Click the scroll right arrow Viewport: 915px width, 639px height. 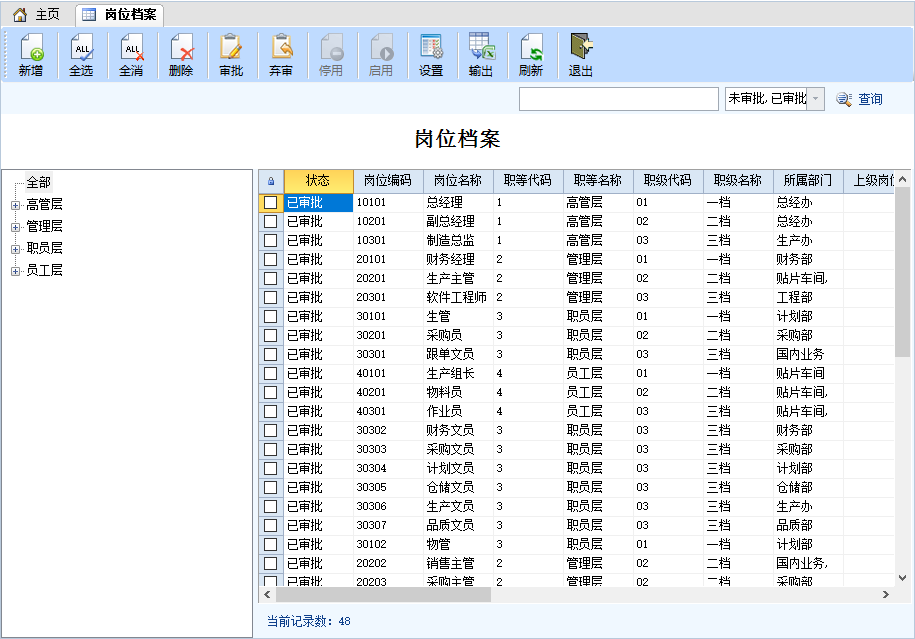coord(886,595)
